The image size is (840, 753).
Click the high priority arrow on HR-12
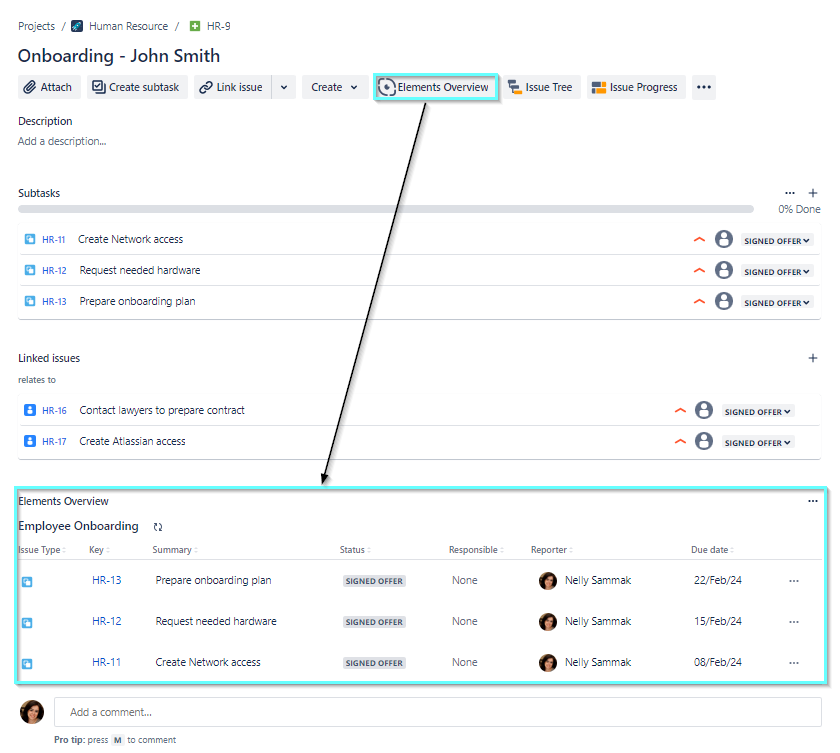699,270
